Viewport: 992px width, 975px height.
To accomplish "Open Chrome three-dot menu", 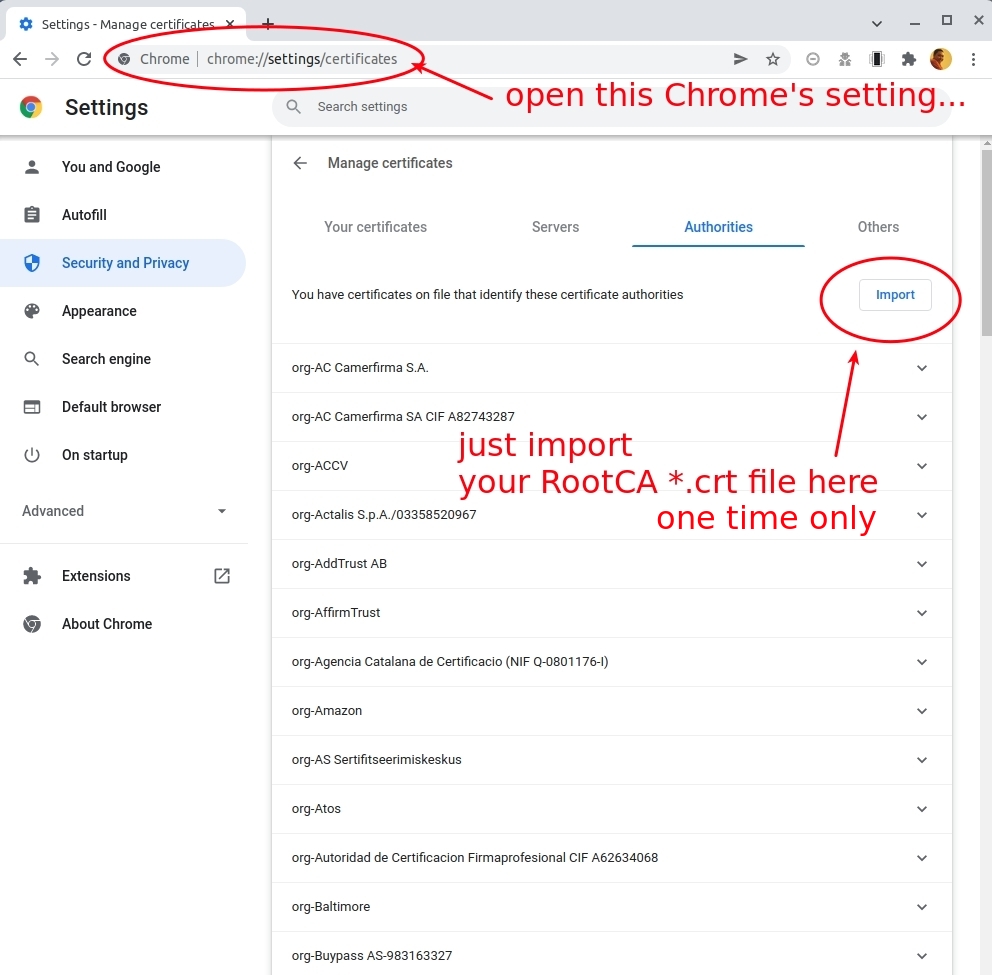I will (973, 59).
